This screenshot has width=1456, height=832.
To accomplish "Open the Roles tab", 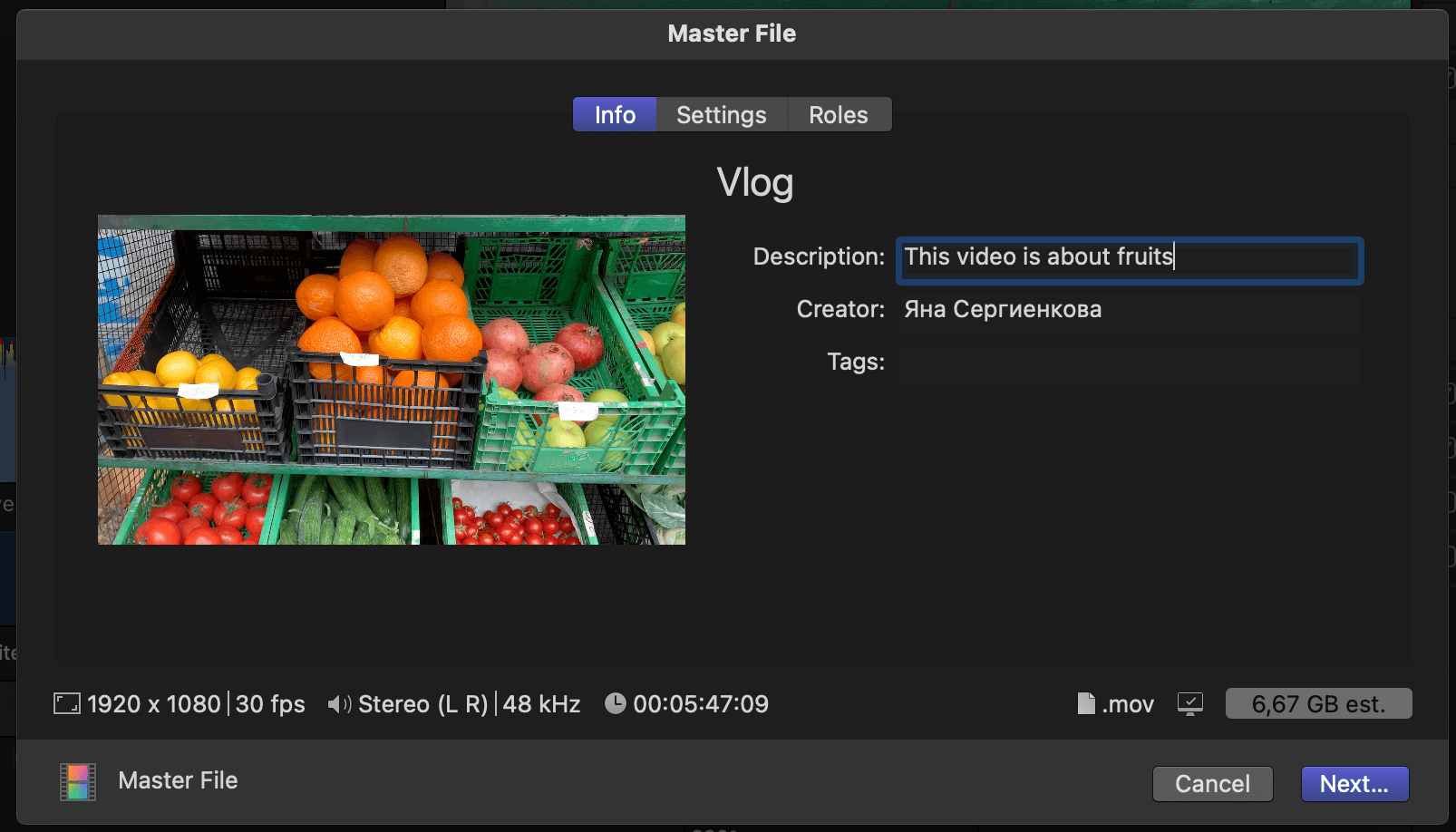I will (839, 115).
